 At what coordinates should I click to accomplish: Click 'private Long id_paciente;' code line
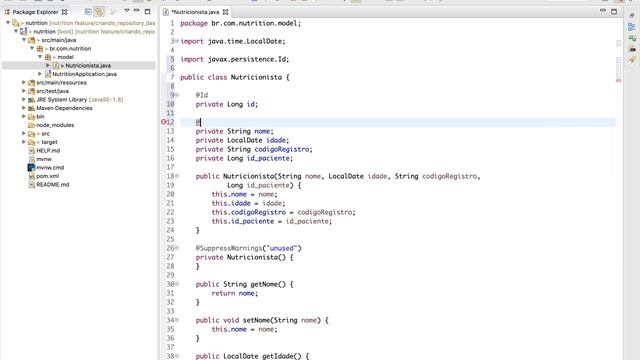(244, 158)
